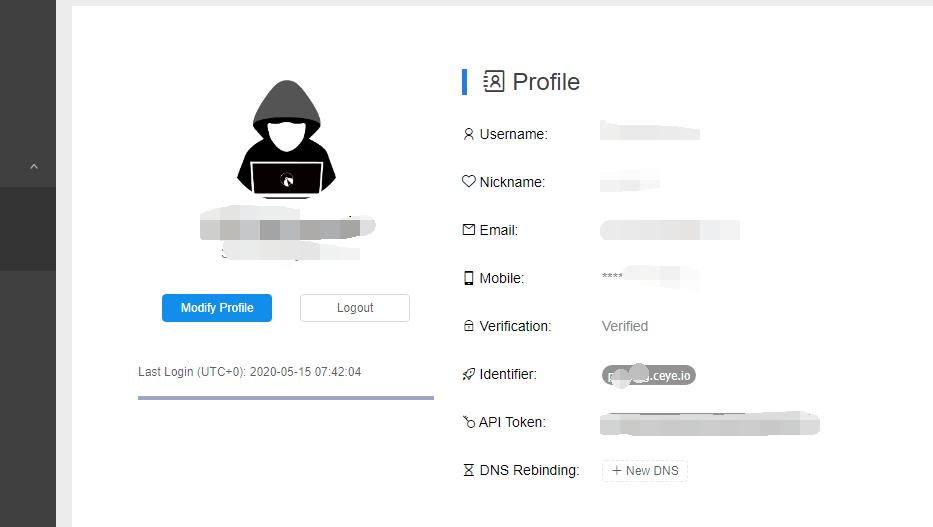Viewport: 933px width, 527px height.
Task: Click the Mobile phone icon
Action: pos(468,278)
